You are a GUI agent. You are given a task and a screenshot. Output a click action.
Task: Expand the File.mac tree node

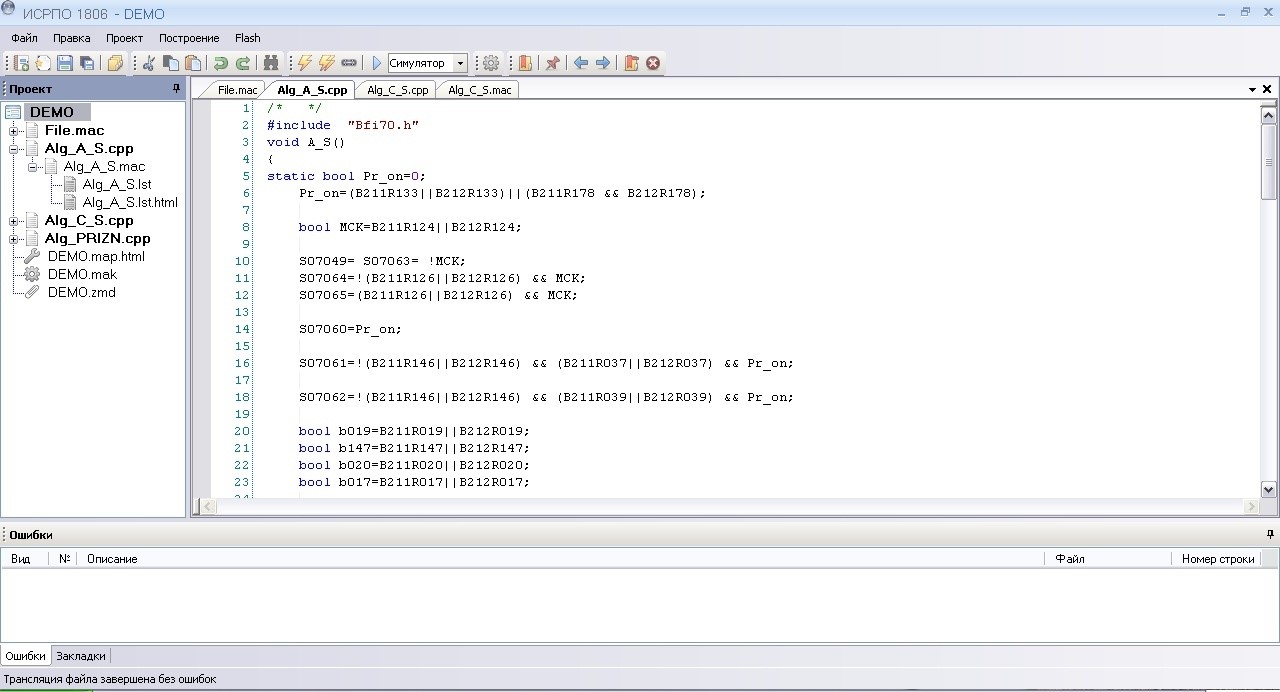14,131
